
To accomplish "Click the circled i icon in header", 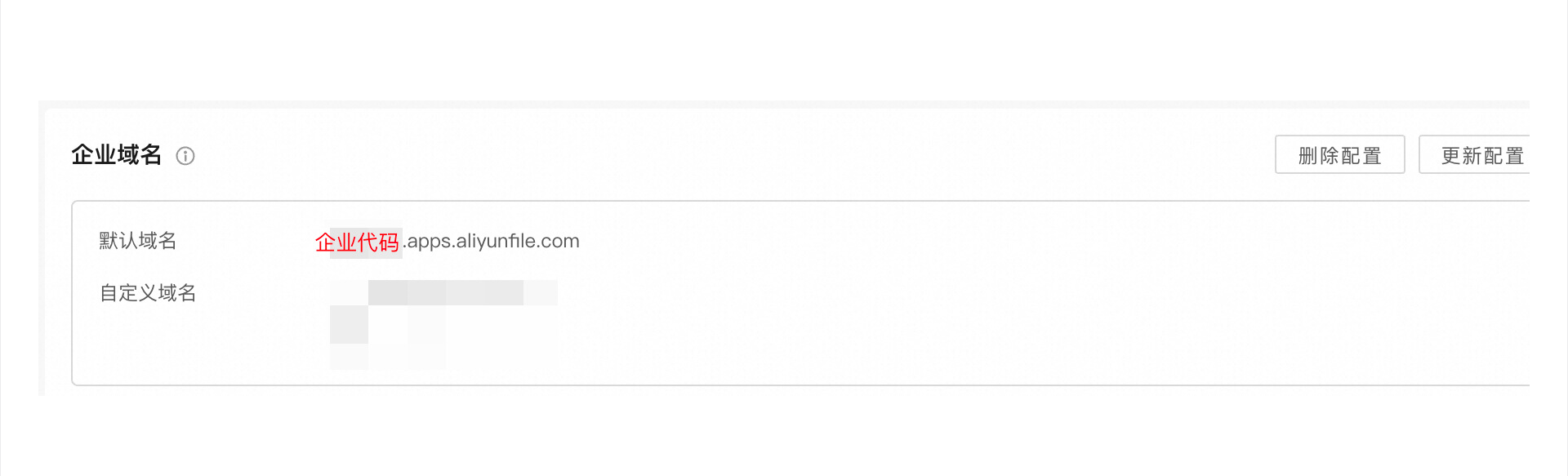I will click(x=185, y=156).
